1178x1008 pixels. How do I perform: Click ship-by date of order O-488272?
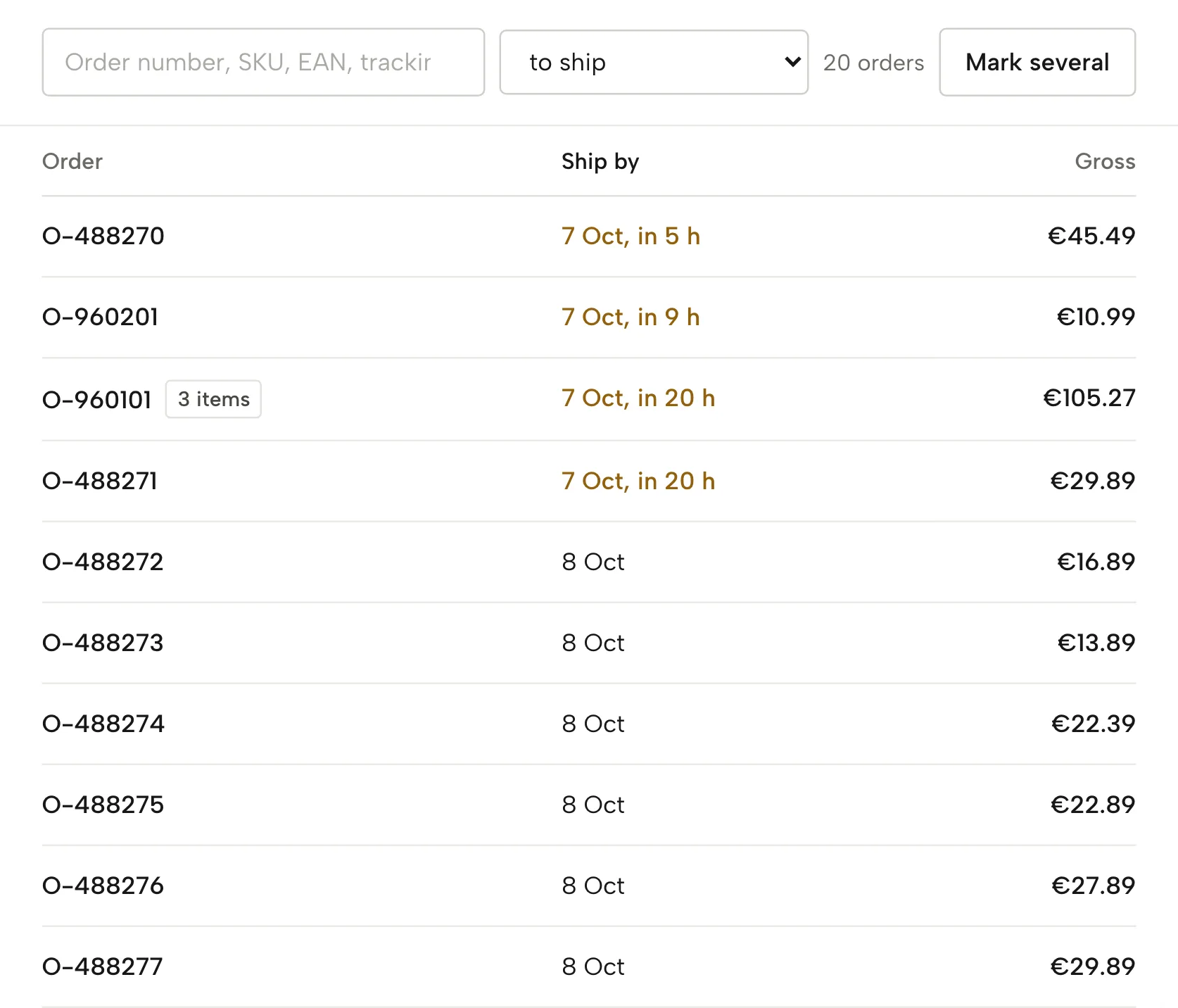pos(593,562)
